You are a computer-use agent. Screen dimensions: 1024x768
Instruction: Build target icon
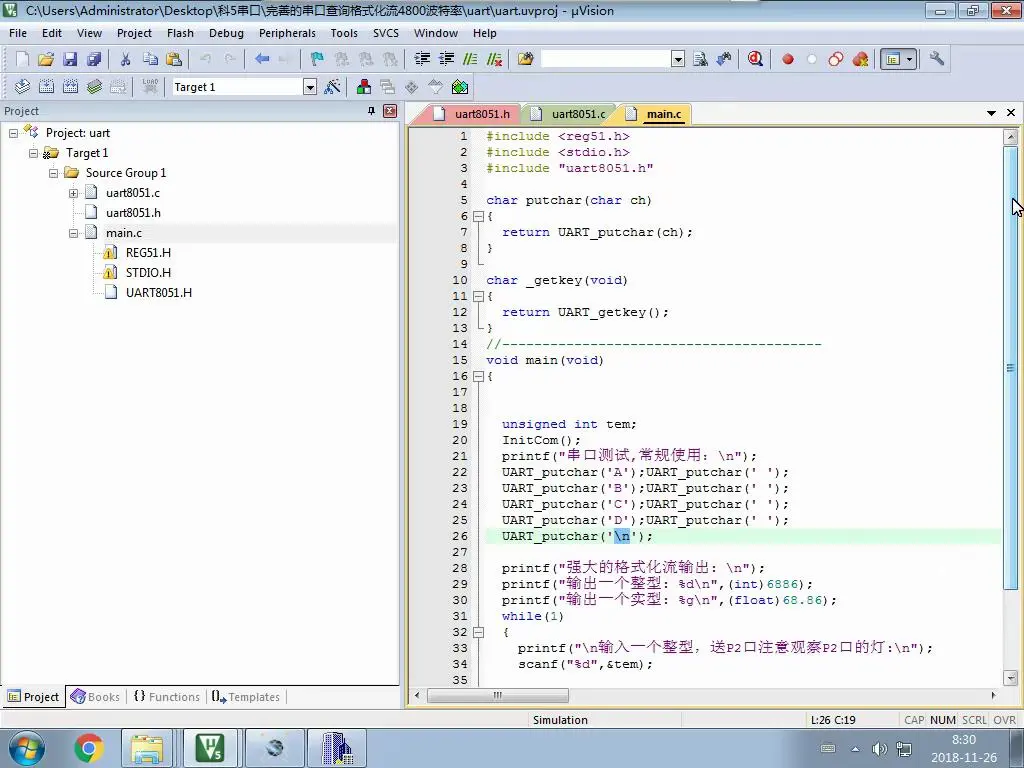(x=46, y=87)
